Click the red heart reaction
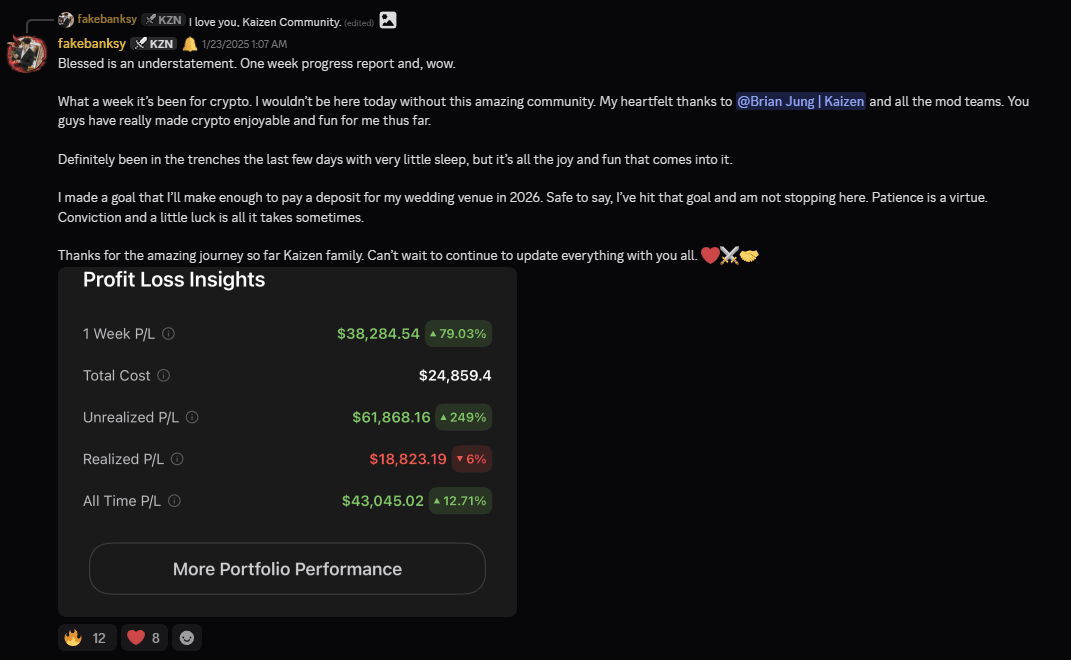Viewport: 1071px width, 660px height. click(x=144, y=637)
